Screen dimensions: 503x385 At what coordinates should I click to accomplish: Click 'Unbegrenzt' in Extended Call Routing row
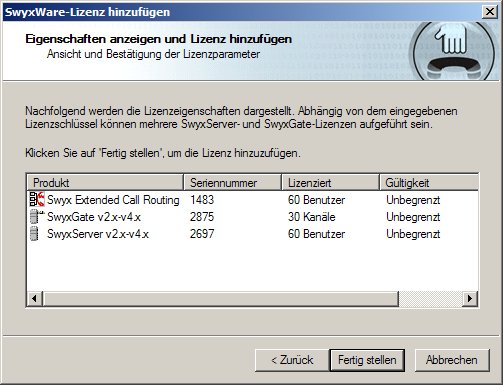click(x=413, y=200)
